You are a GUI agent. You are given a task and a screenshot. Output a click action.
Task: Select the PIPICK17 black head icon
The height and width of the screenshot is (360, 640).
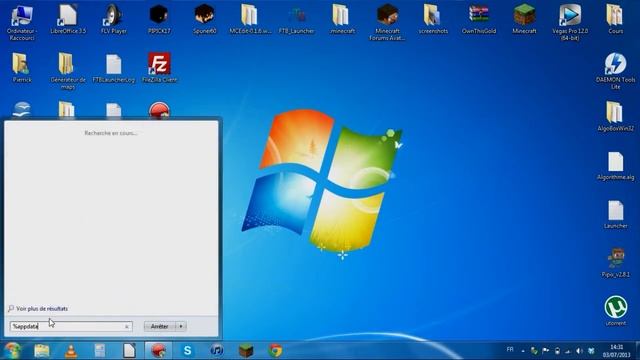click(x=159, y=20)
